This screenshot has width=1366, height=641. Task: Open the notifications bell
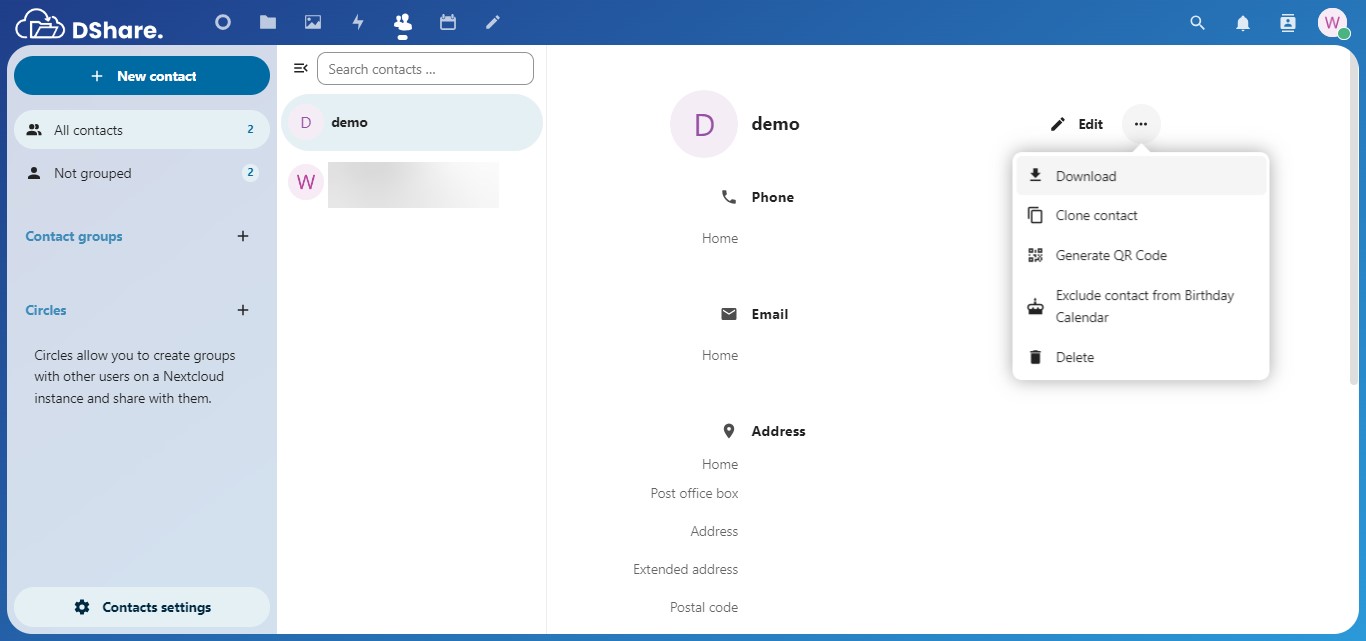(1243, 23)
